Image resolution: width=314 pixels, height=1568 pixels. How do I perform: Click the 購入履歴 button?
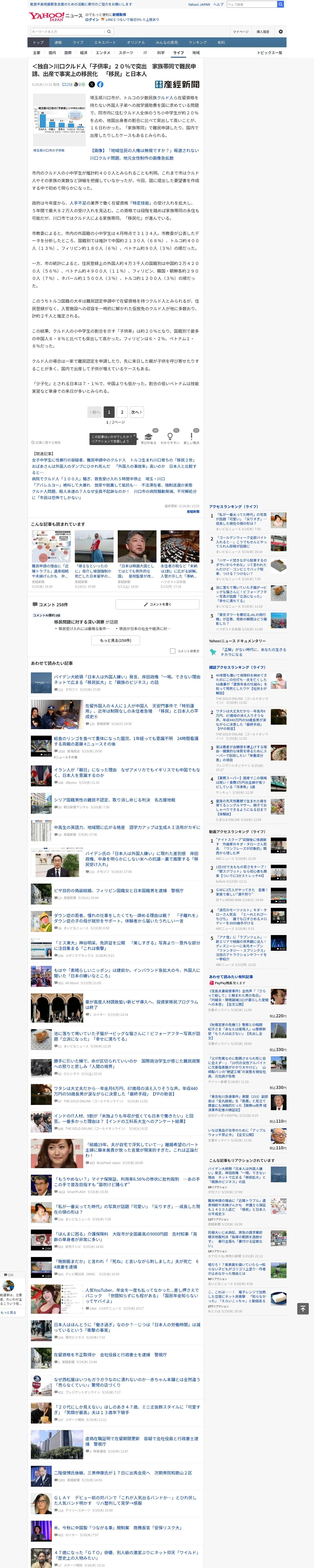(x=262, y=32)
